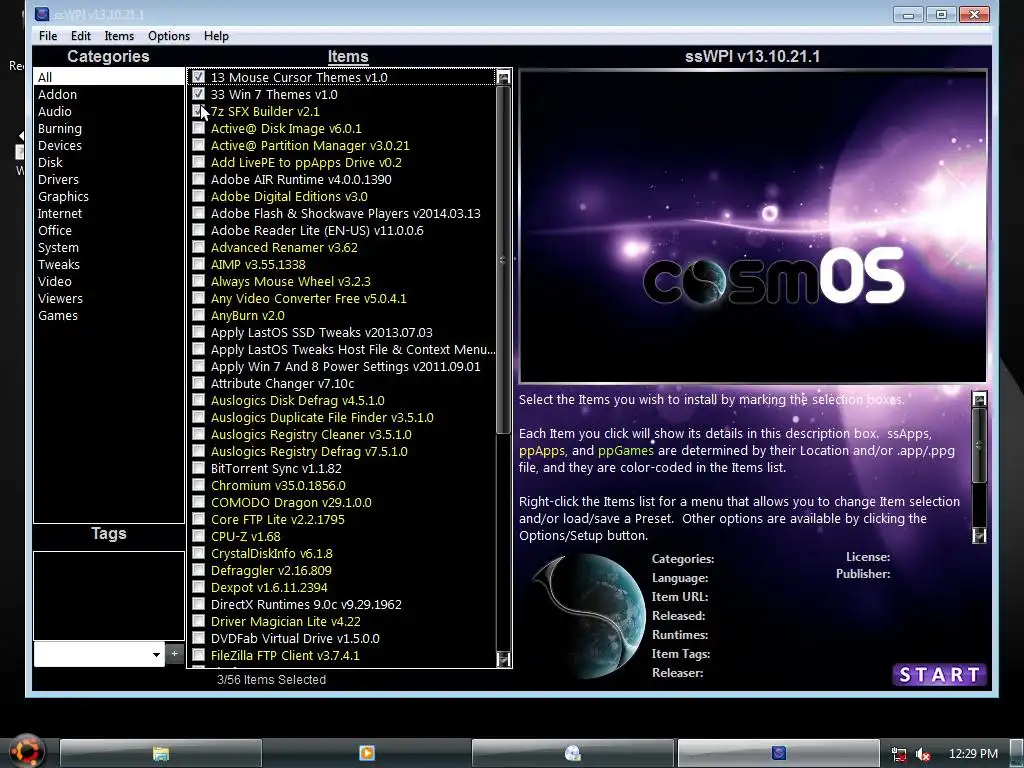
Task: Click the plus button beside tags dropdown
Action: (174, 654)
